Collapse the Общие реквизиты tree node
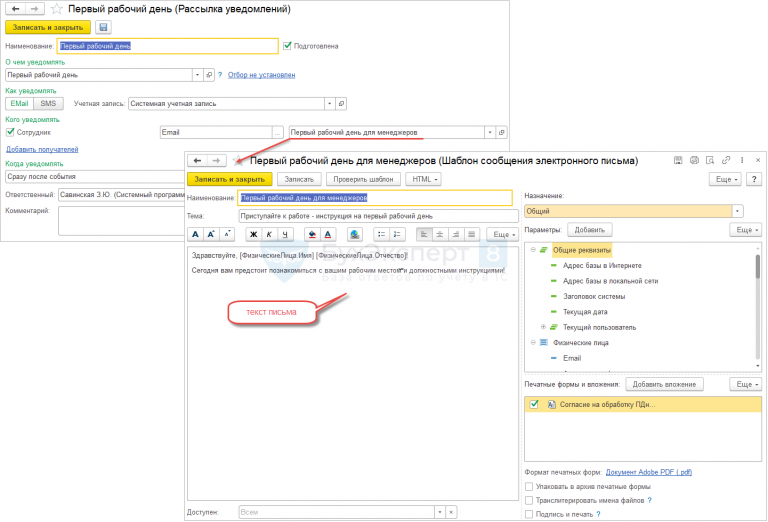 (x=534, y=249)
